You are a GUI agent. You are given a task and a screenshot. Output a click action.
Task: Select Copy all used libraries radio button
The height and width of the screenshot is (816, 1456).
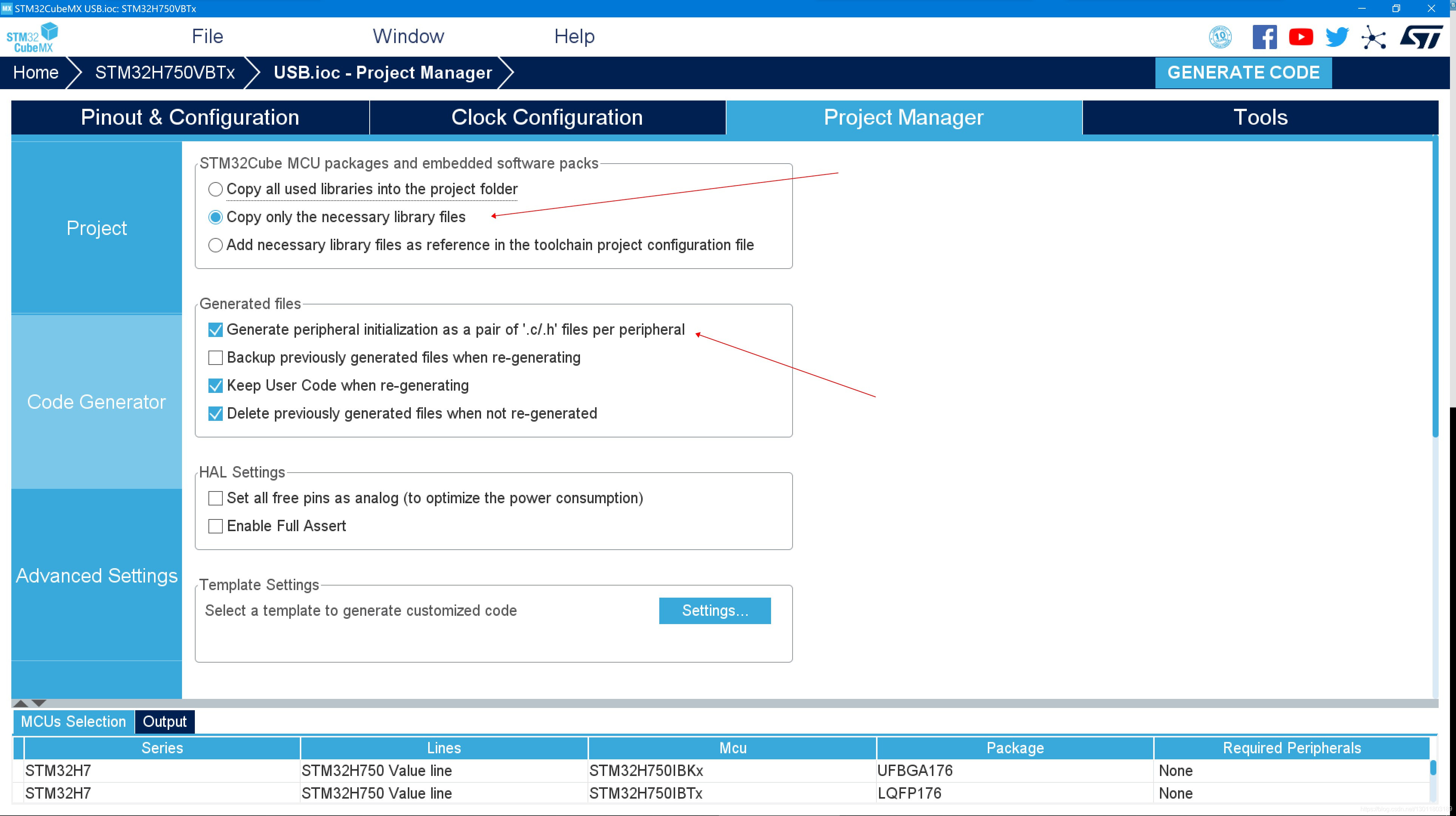tap(215, 189)
